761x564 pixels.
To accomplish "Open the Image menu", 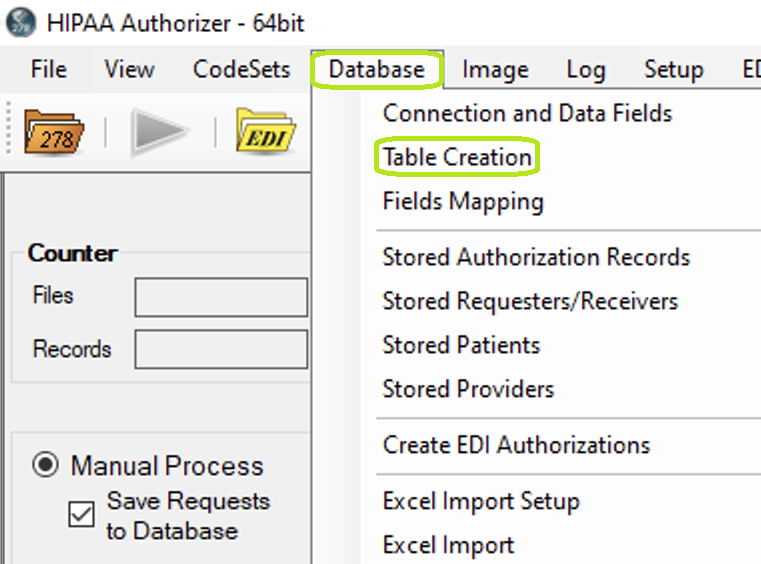I will pyautogui.click(x=495, y=69).
